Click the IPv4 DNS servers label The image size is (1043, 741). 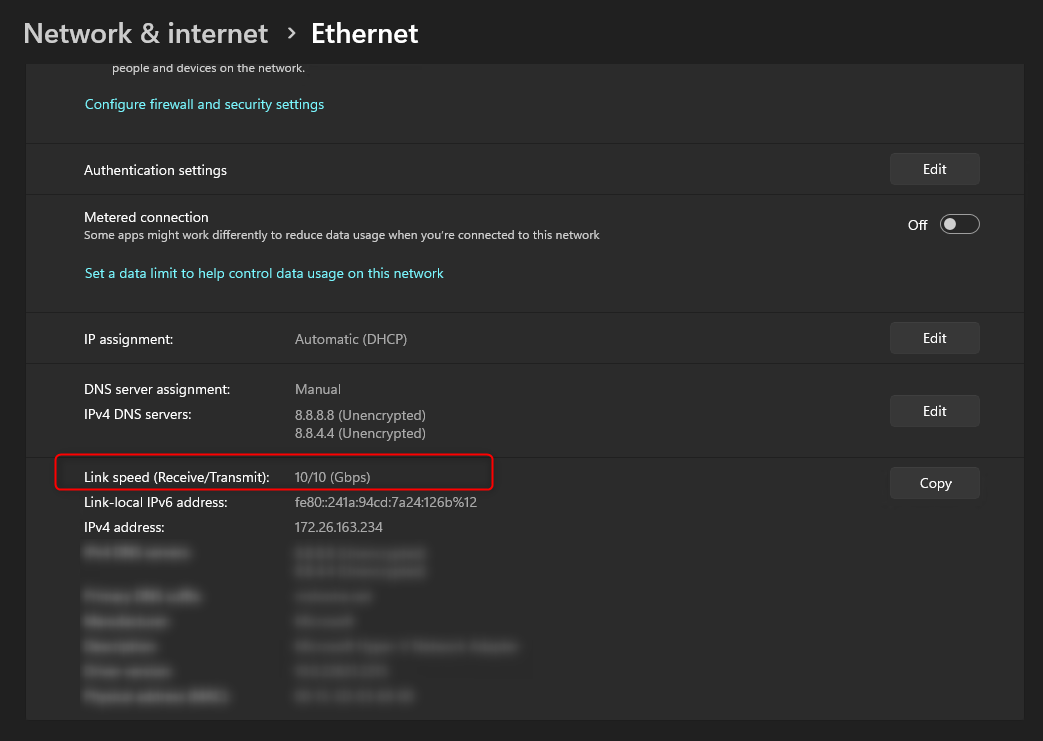click(x=138, y=414)
